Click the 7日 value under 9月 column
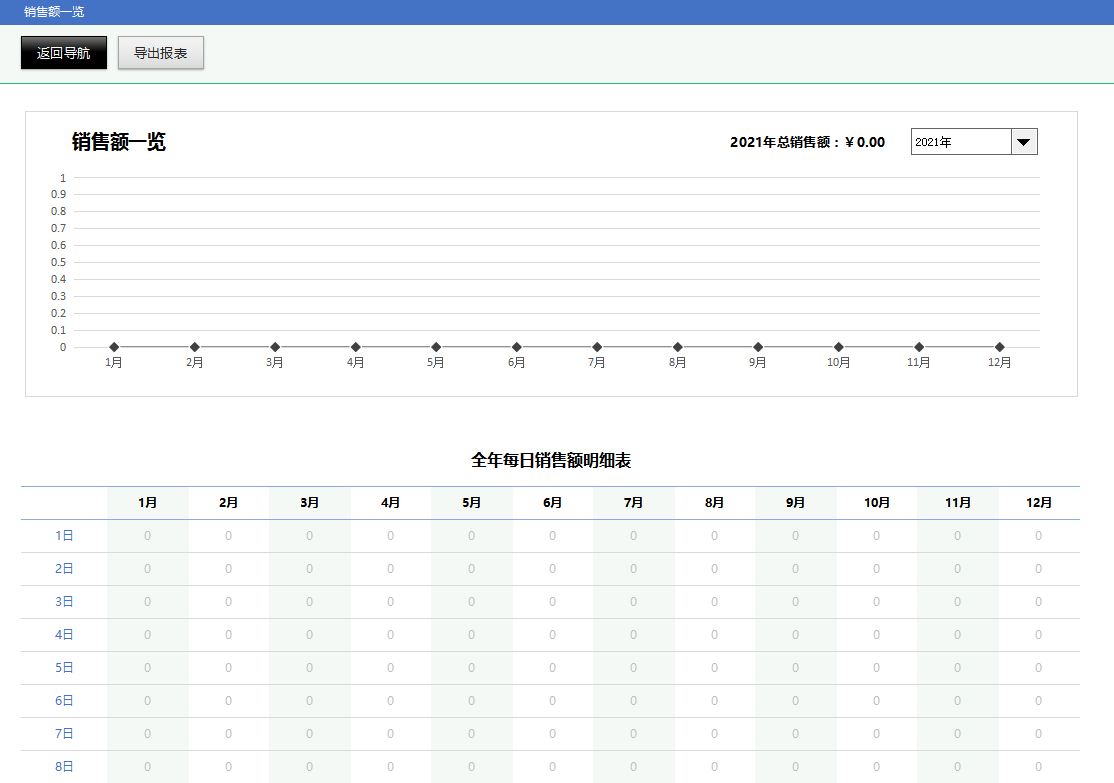Viewport: 1114px width, 783px height. coord(796,733)
